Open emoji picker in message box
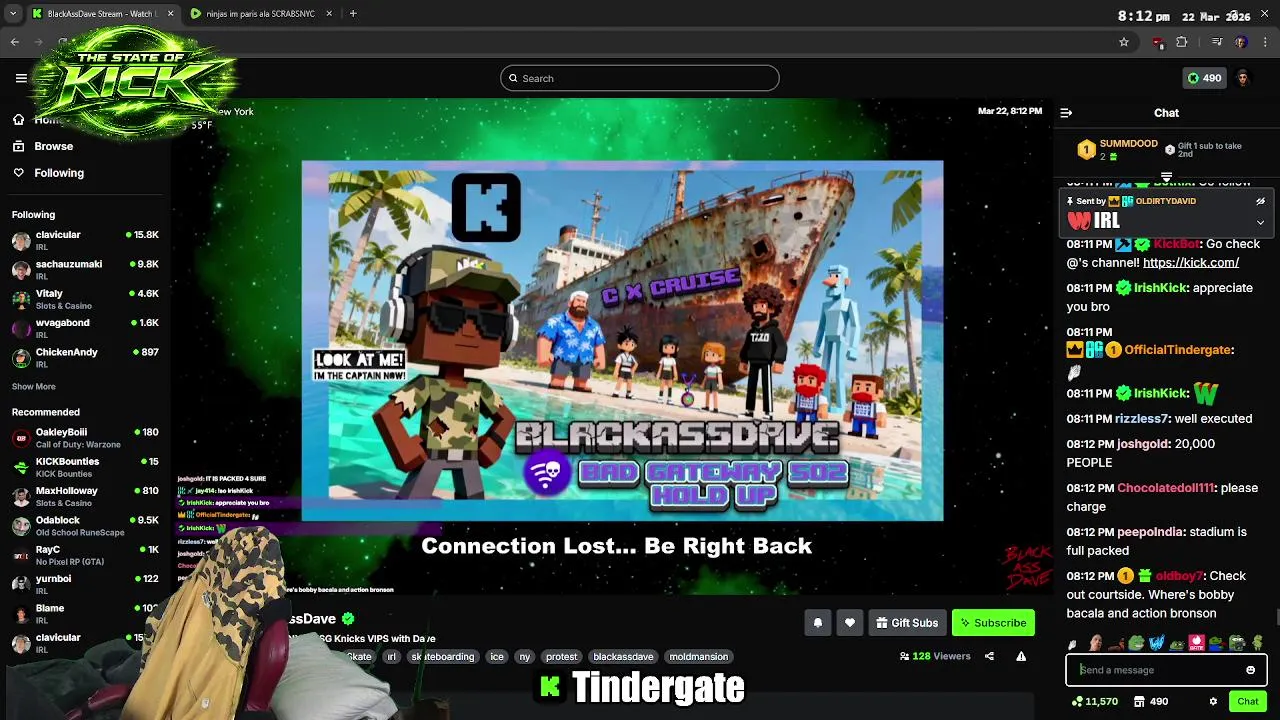 click(1250, 670)
